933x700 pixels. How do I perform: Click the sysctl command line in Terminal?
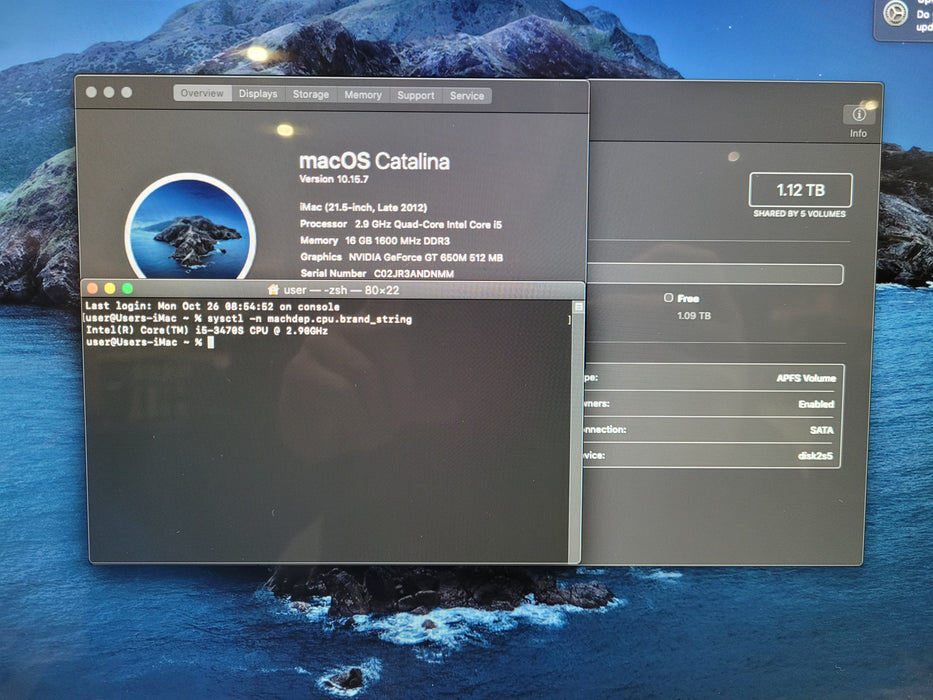249,319
